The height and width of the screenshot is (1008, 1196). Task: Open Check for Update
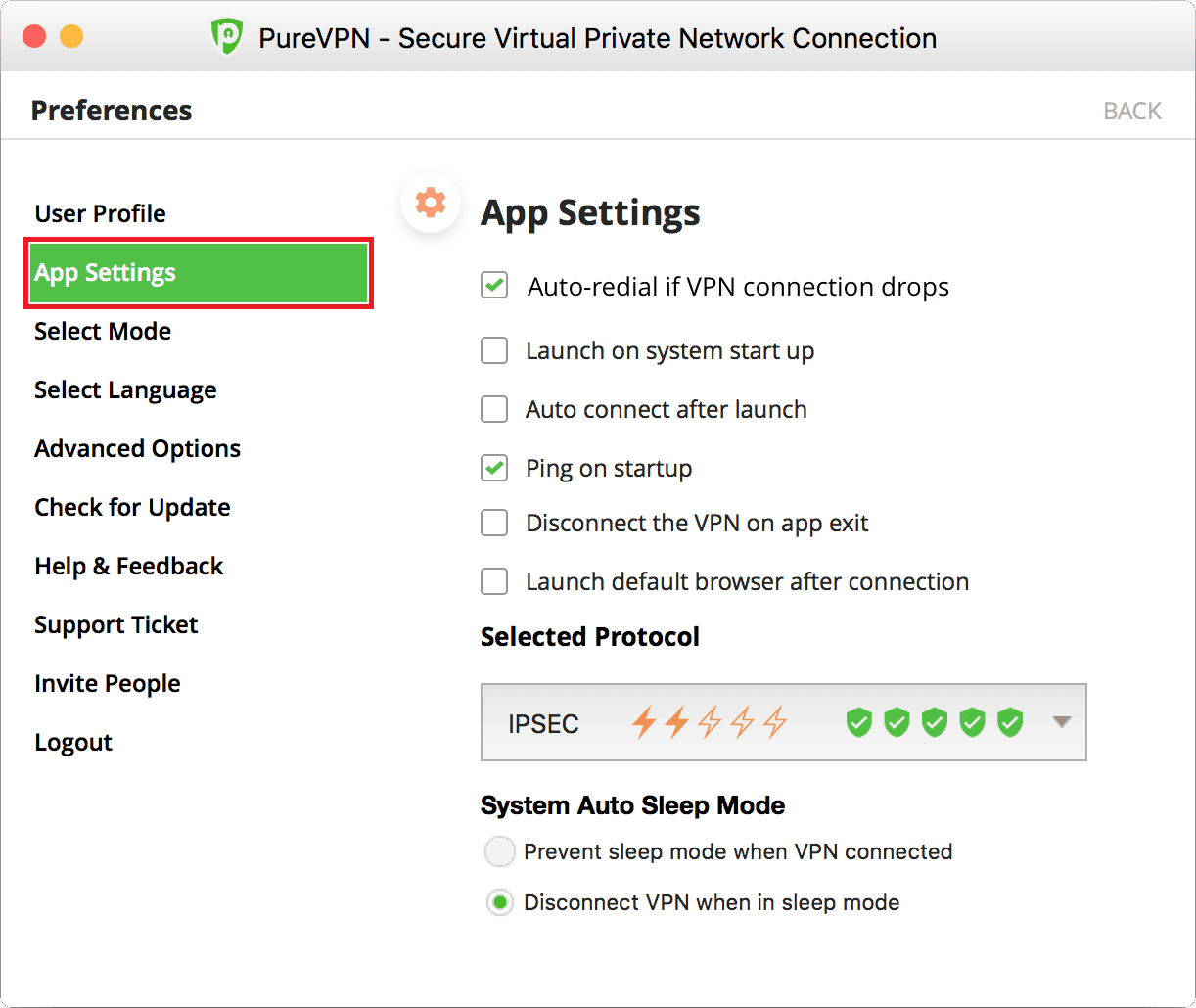[x=132, y=507]
